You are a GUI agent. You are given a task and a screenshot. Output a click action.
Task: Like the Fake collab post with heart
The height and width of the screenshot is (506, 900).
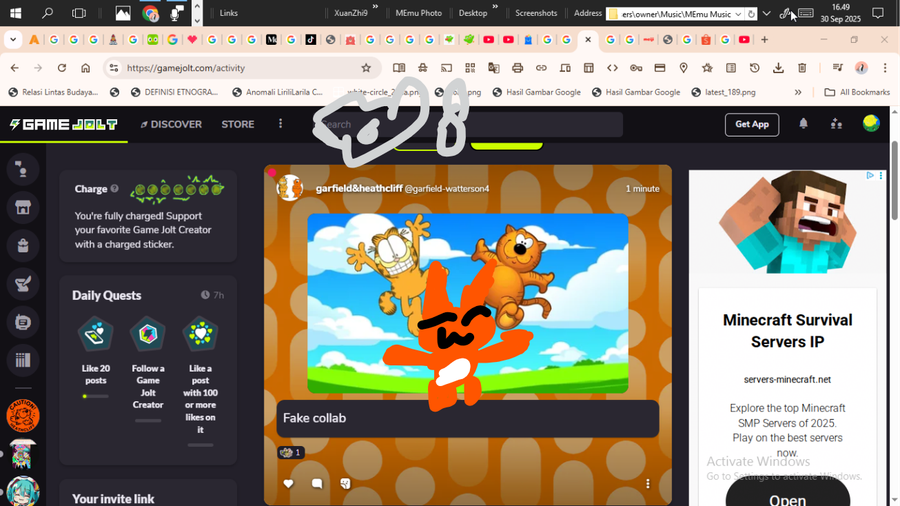(288, 484)
